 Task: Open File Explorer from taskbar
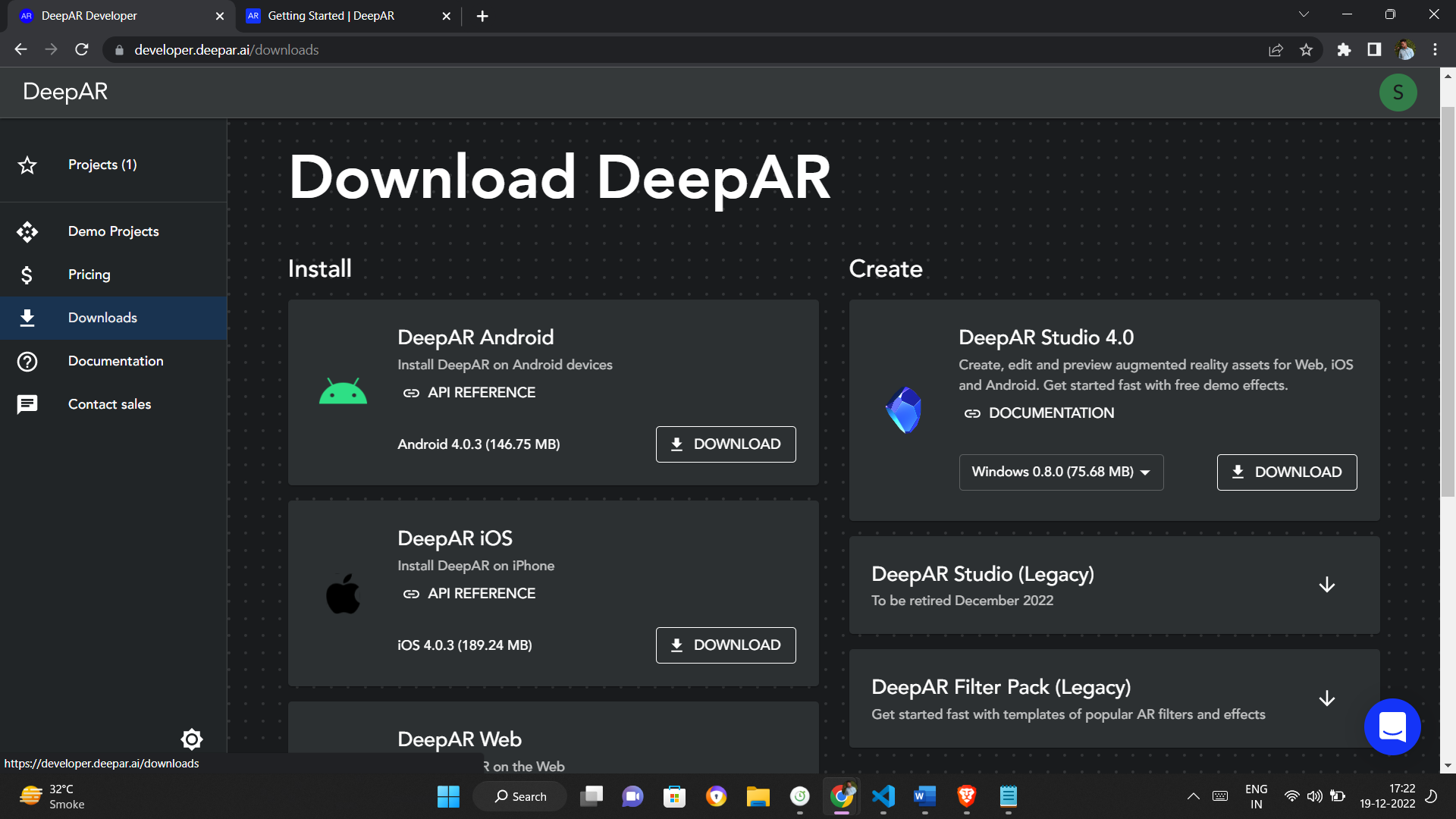point(758,796)
